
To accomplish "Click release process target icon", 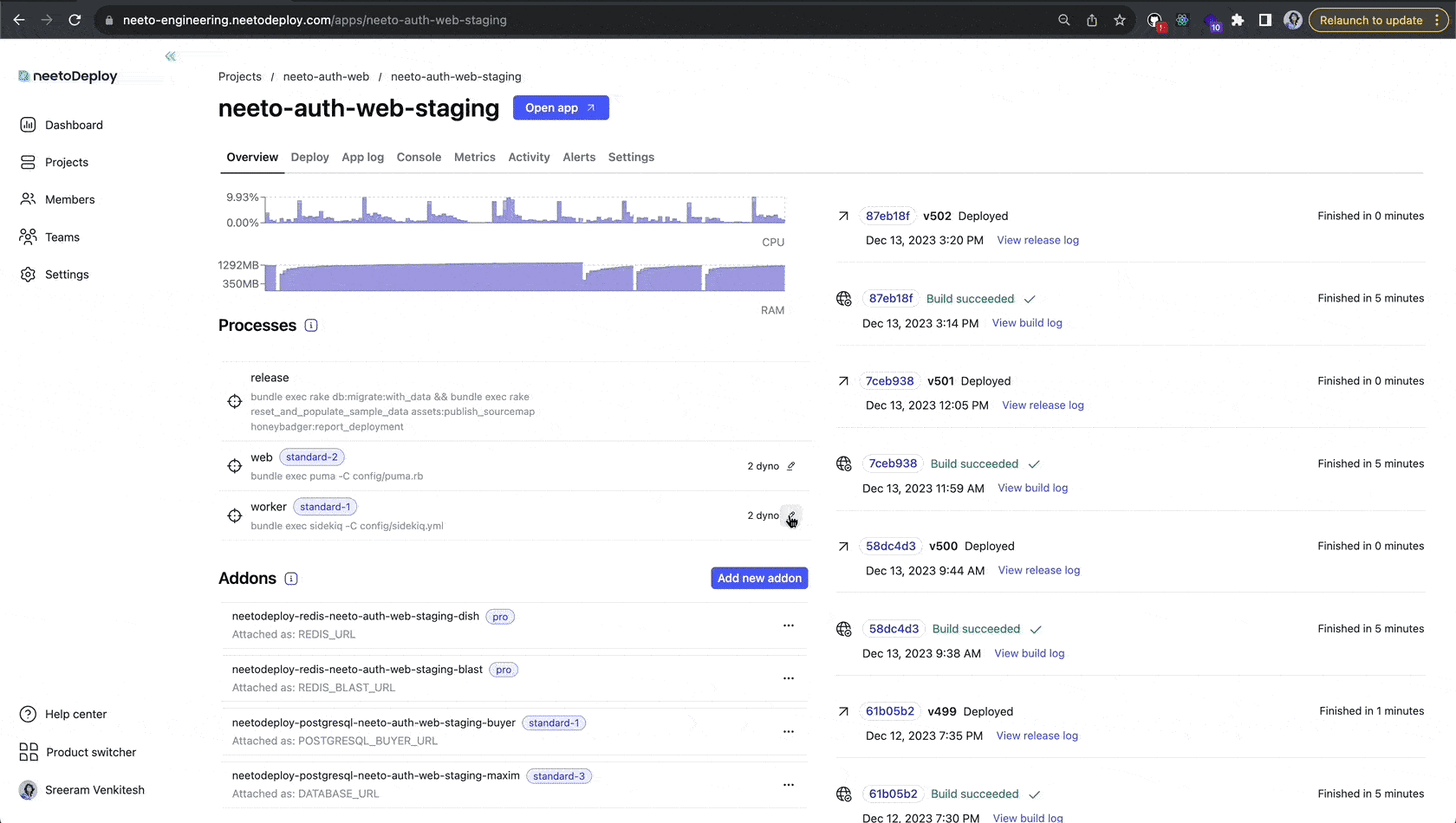I will pos(234,401).
